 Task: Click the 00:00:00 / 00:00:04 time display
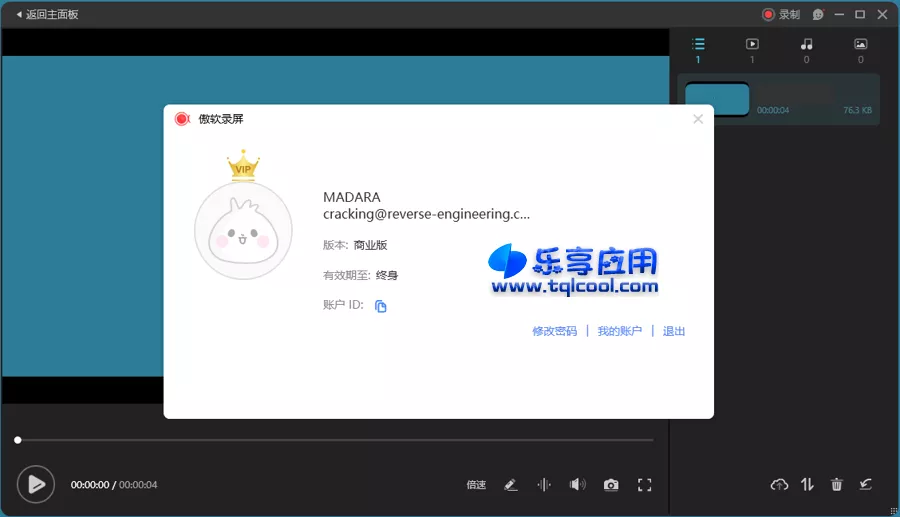click(114, 485)
